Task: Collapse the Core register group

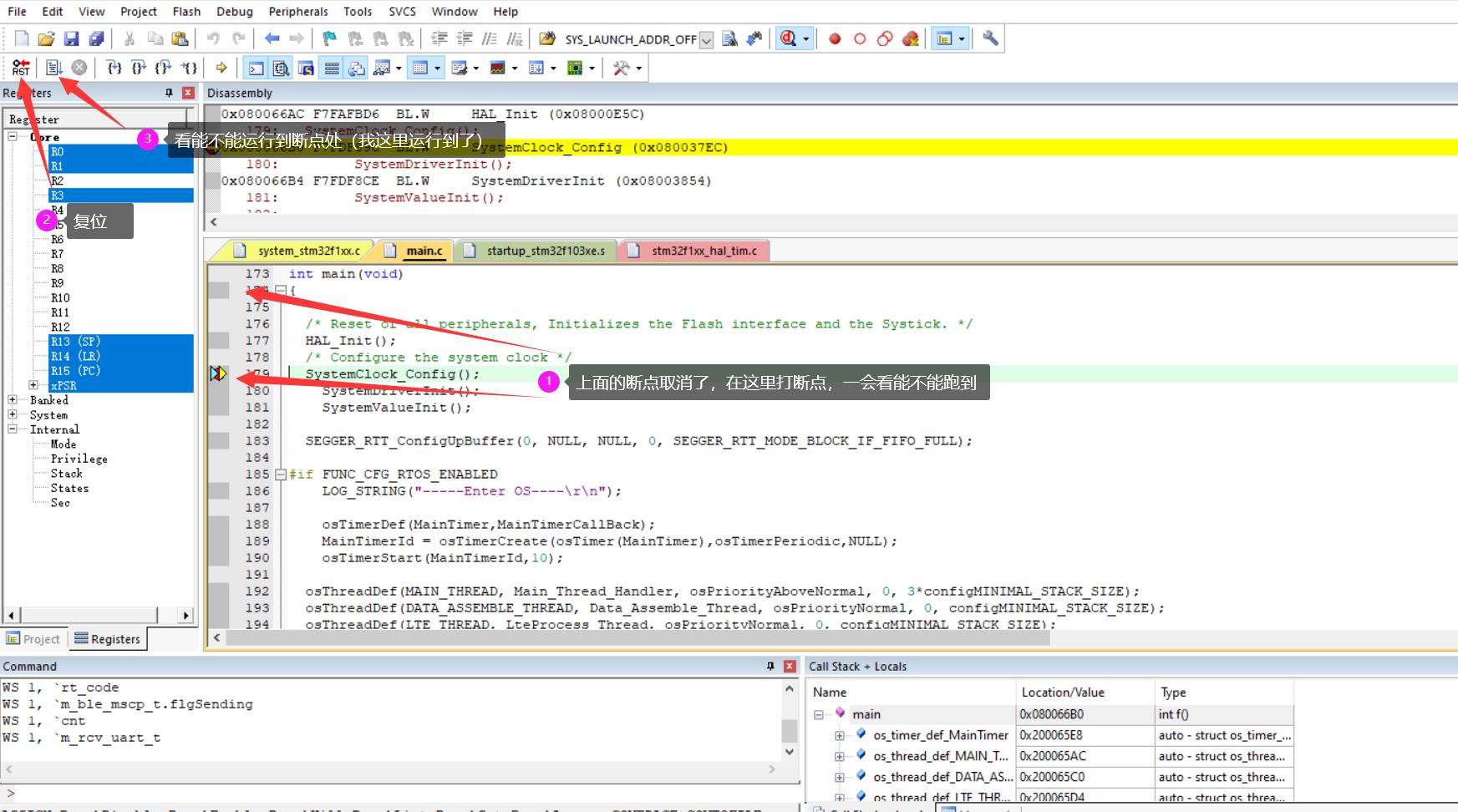Action: click(x=13, y=136)
